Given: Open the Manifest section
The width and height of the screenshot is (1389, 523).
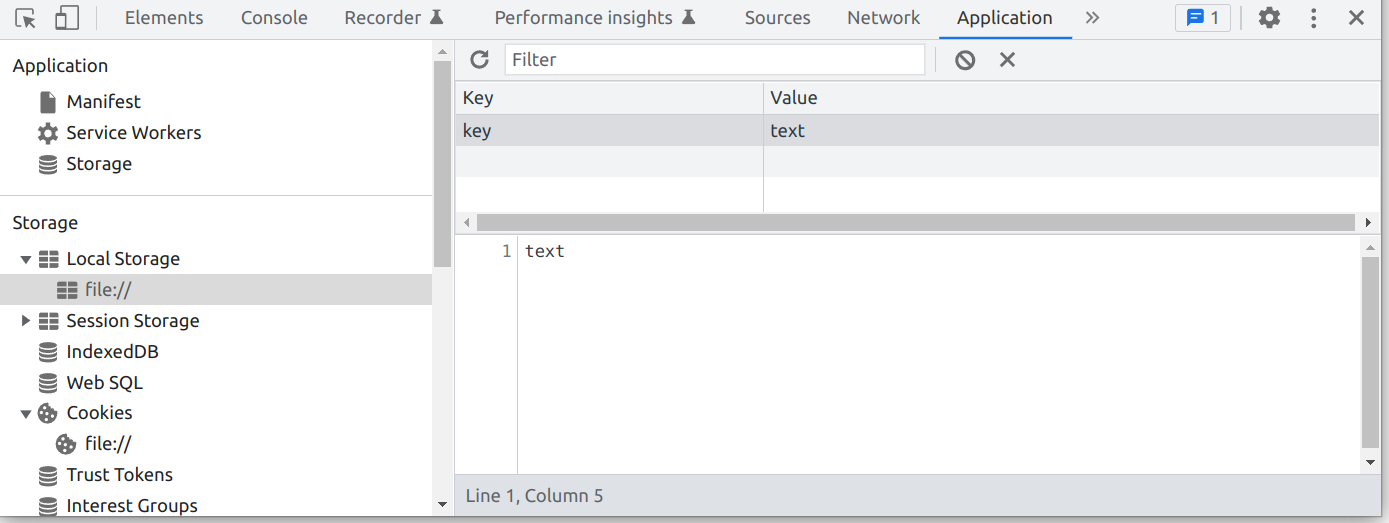Looking at the screenshot, I should (x=103, y=102).
